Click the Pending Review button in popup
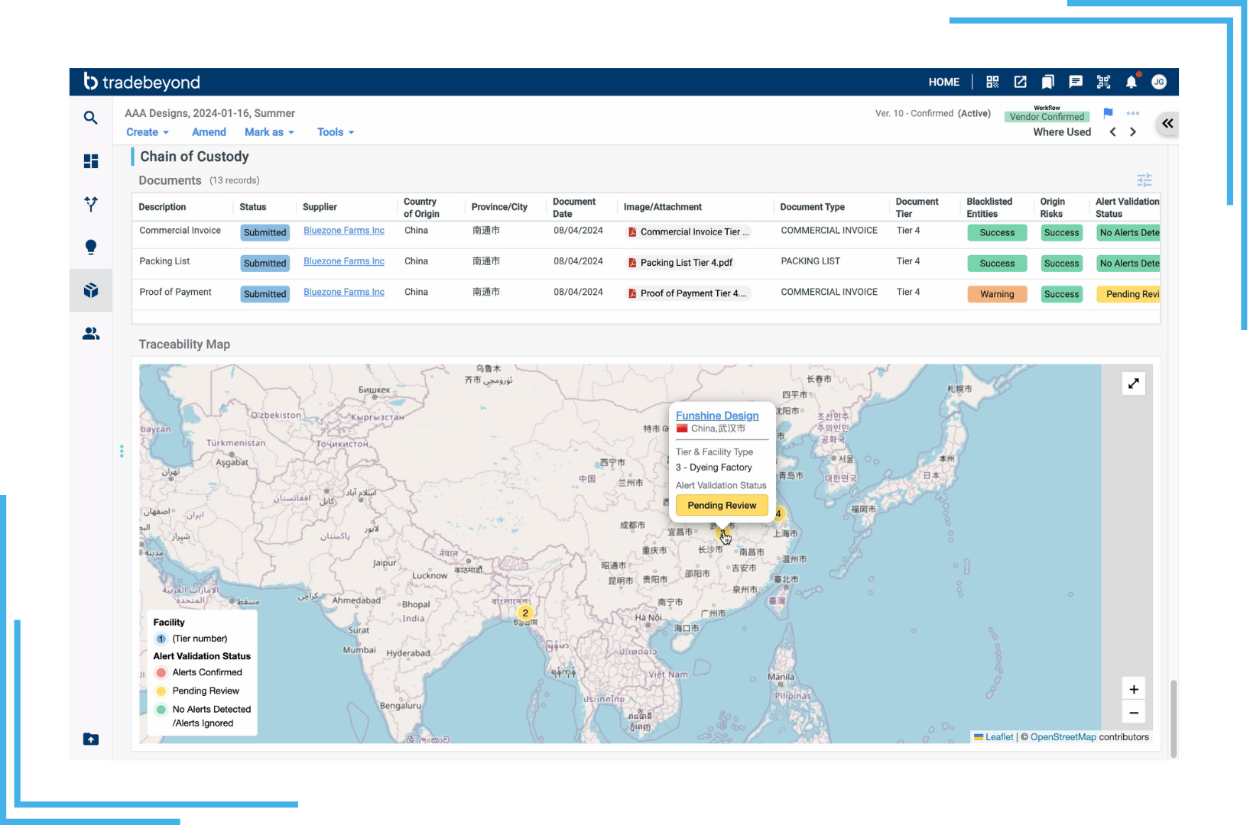Screen dimensions: 1250x825 (721, 505)
